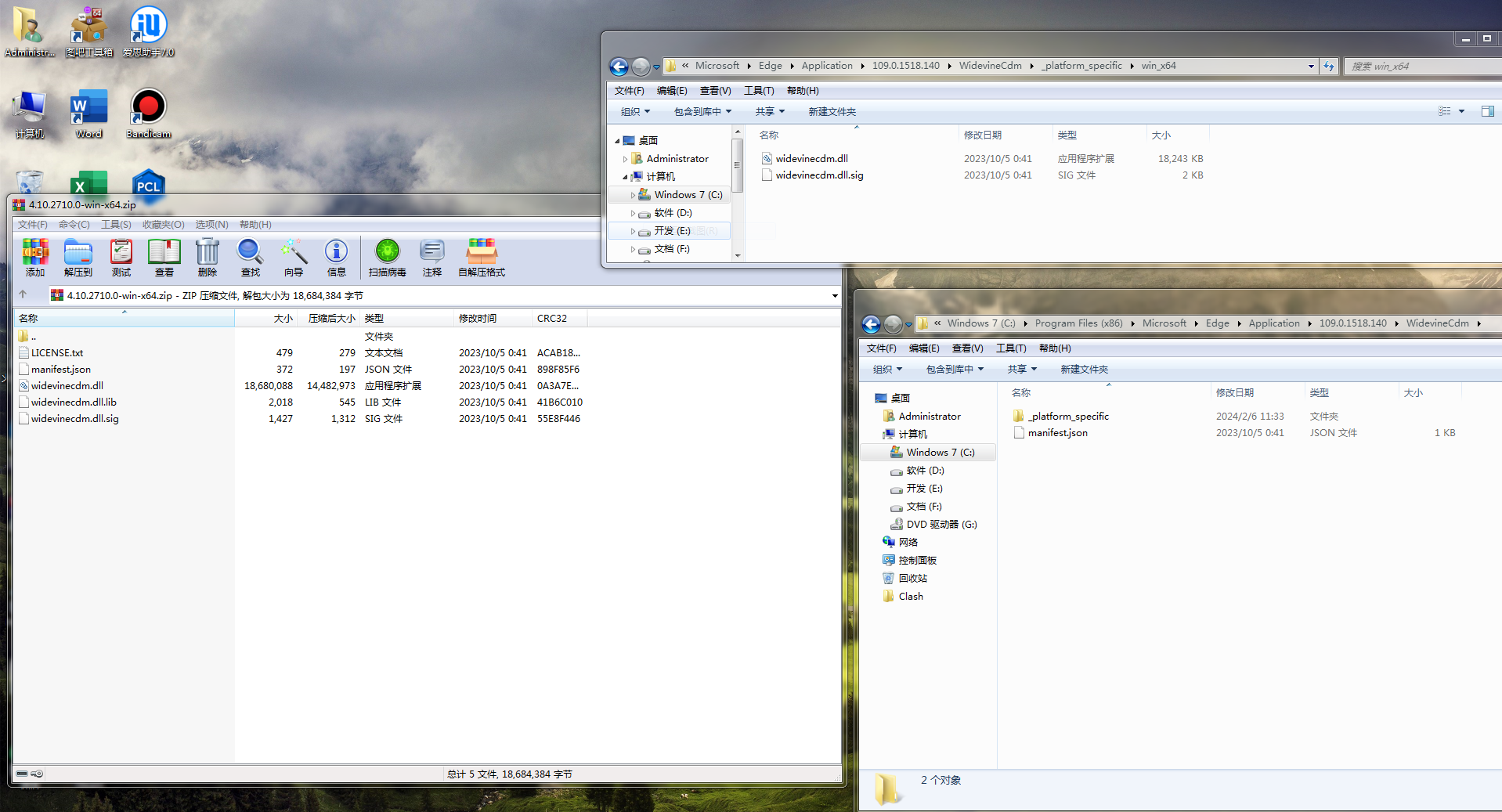The image size is (1502, 812).
Task: Open the 组织 dropdown in win_x64 window
Action: pos(635,112)
